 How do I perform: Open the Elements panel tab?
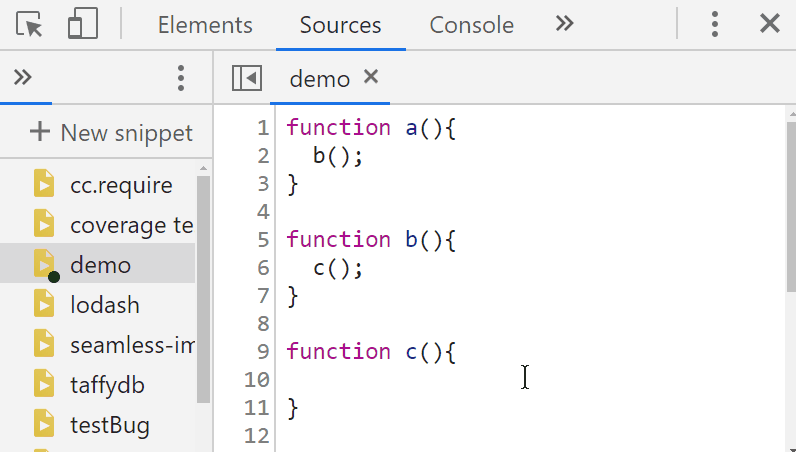tap(205, 25)
